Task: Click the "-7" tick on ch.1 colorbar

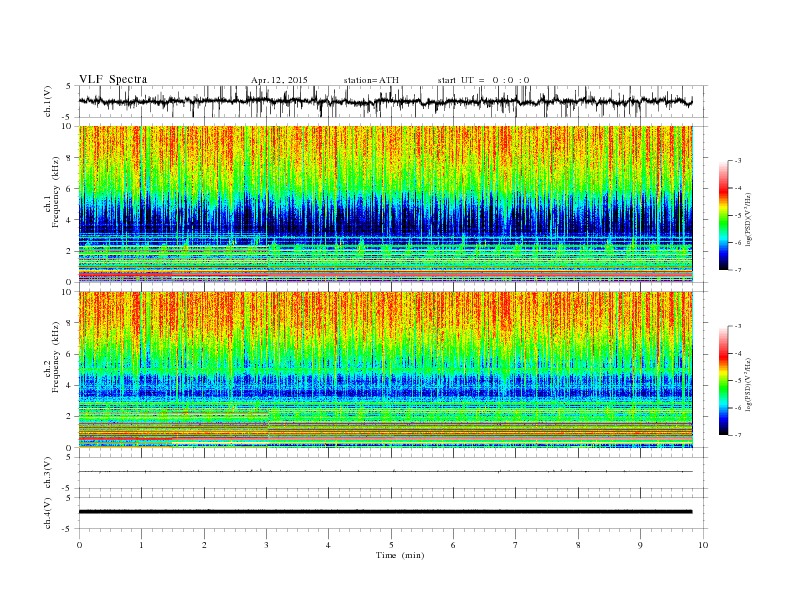Action: (x=738, y=270)
